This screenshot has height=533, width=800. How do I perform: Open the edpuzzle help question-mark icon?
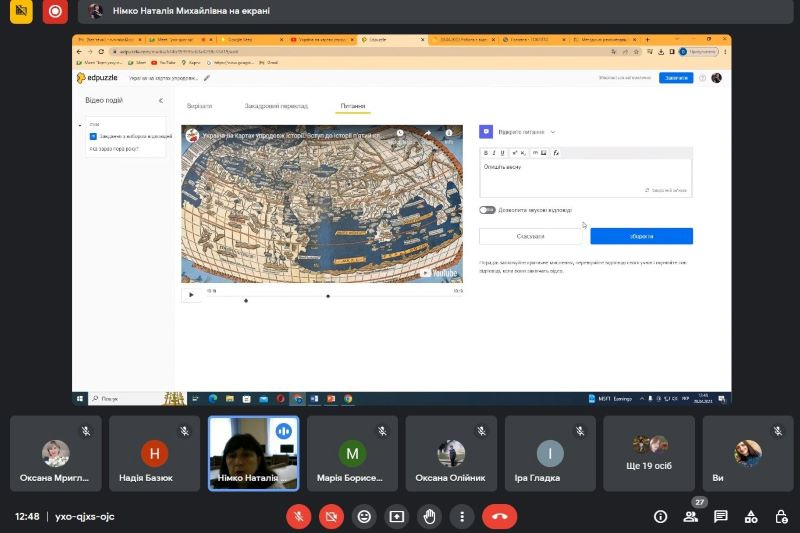click(x=703, y=78)
